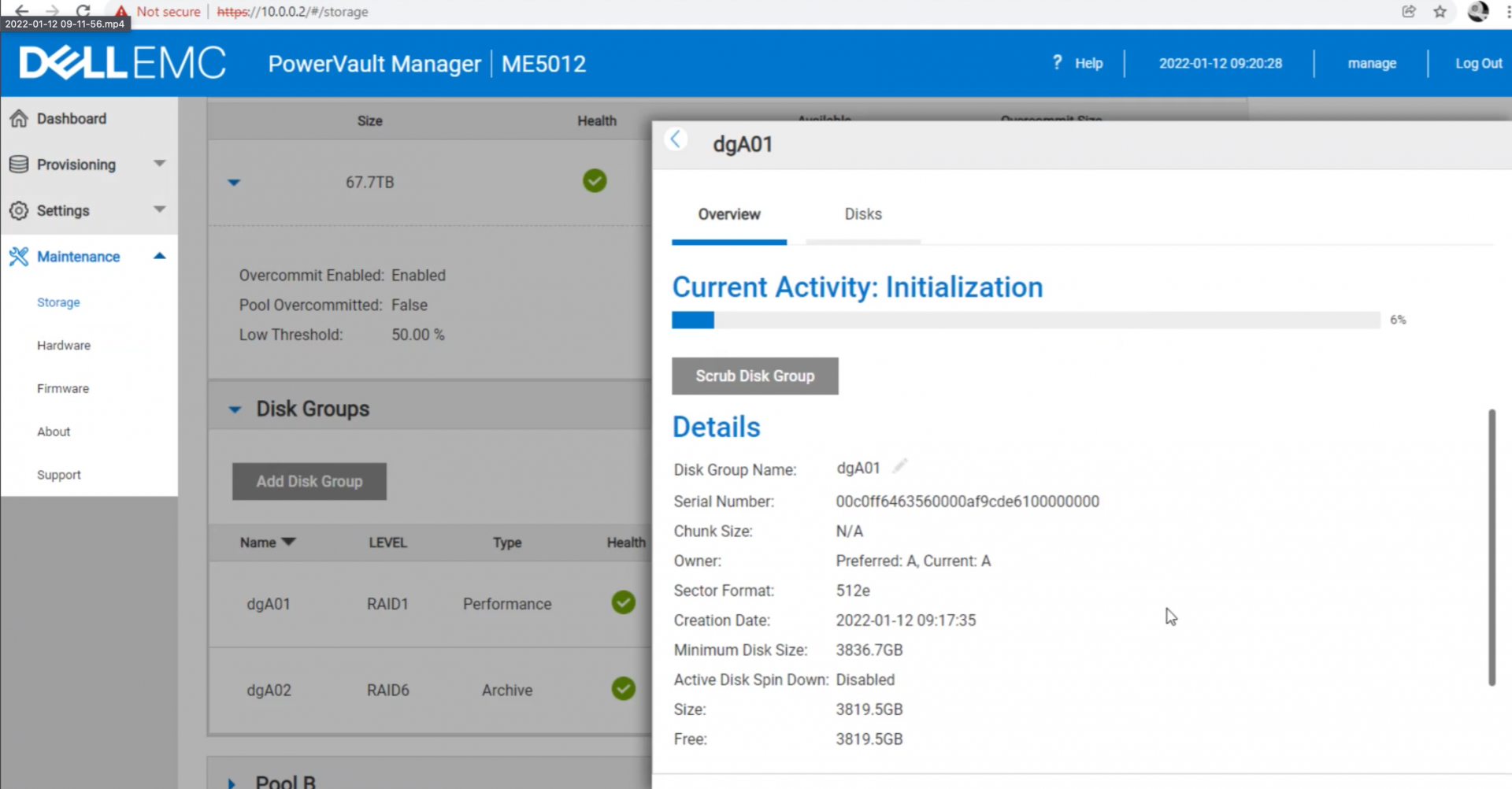Open the Hardware maintenance page
The width and height of the screenshot is (1512, 789).
click(x=64, y=346)
